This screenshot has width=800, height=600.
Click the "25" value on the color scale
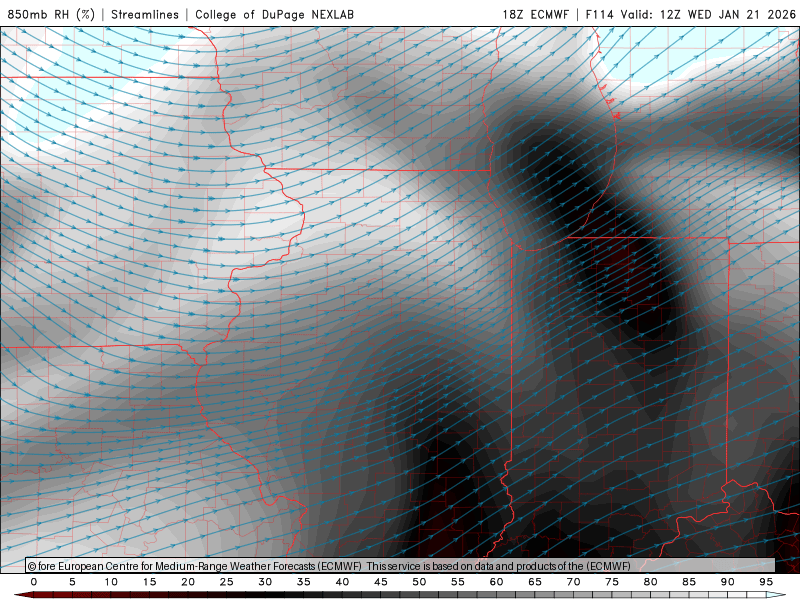point(227,582)
